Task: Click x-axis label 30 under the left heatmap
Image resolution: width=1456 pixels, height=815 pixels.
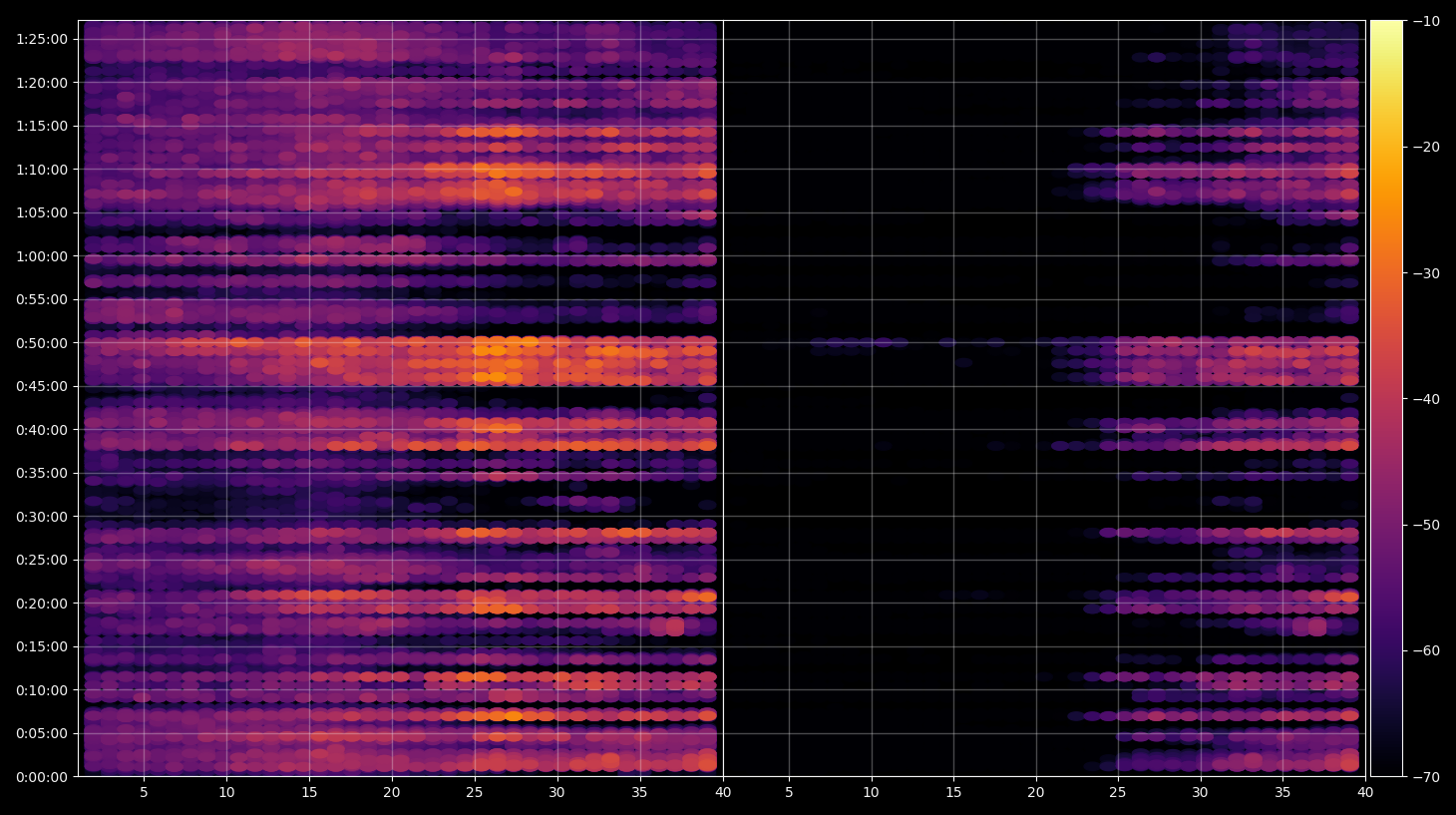Action: click(x=556, y=793)
